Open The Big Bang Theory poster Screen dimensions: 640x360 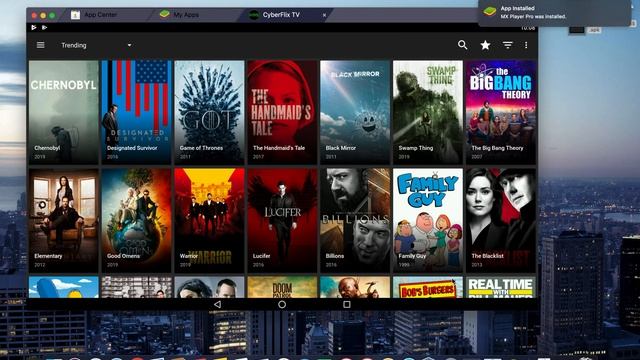click(x=501, y=112)
